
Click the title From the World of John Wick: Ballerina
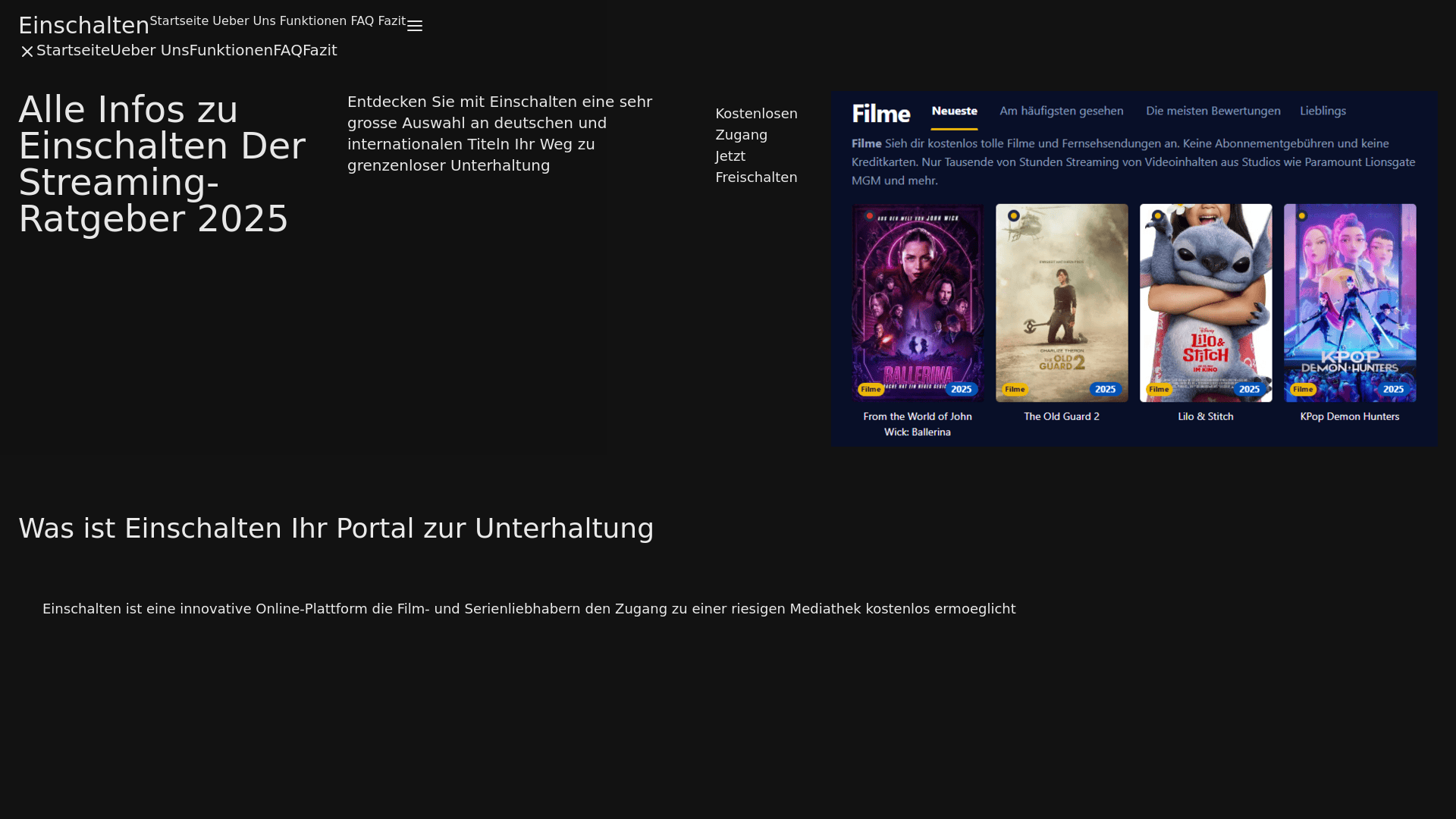918,424
